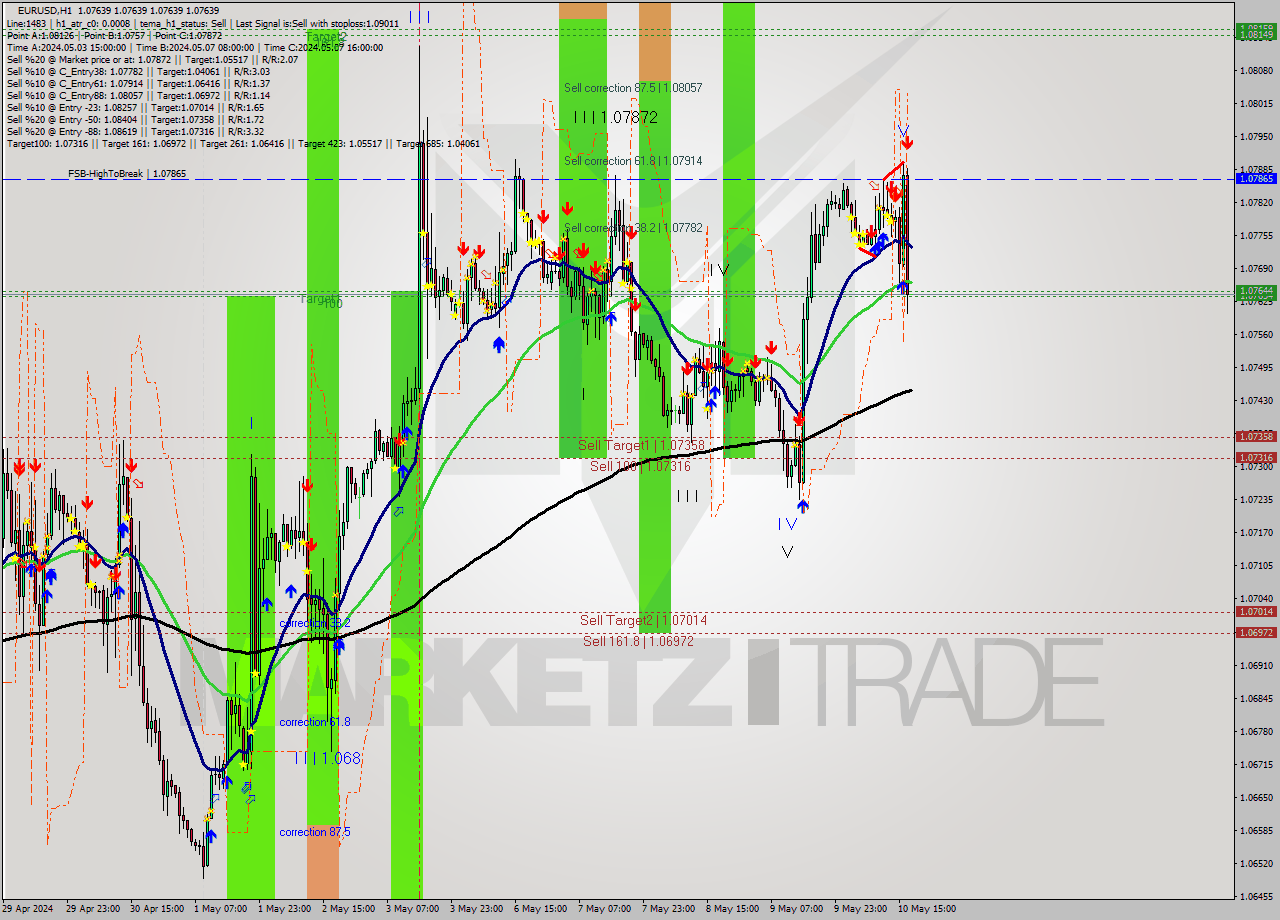The height and width of the screenshot is (920, 1280).
Task: Click the '9 May 07:00' time label
Action: click(796, 909)
